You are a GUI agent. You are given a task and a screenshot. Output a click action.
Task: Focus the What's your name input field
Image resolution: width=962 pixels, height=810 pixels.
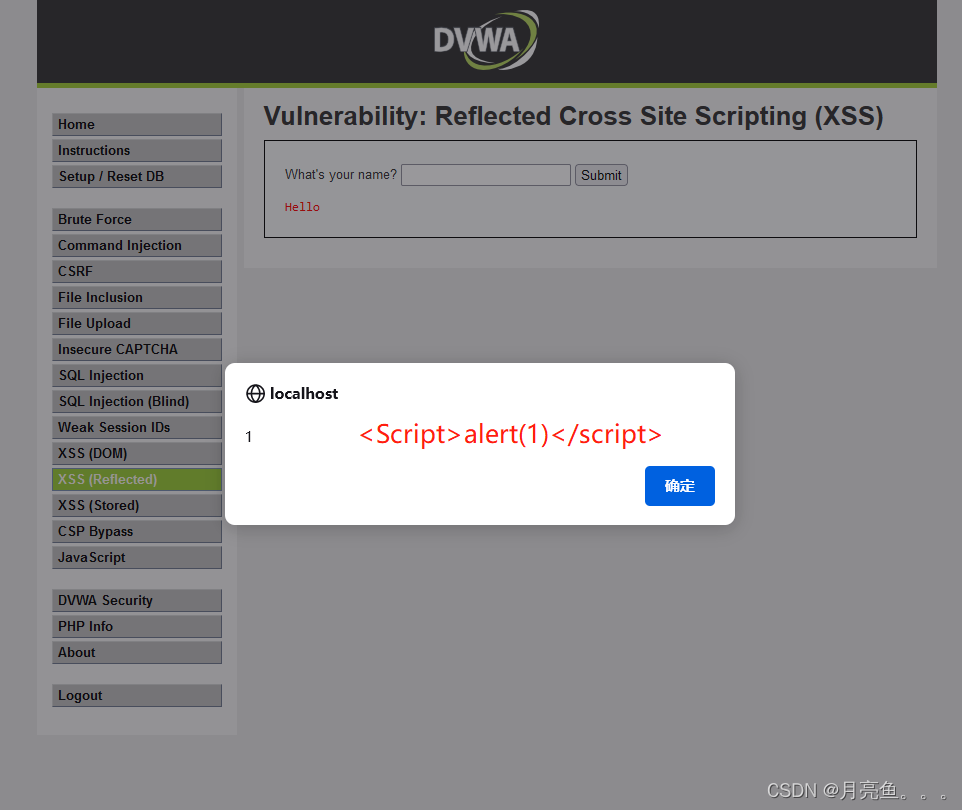(486, 175)
